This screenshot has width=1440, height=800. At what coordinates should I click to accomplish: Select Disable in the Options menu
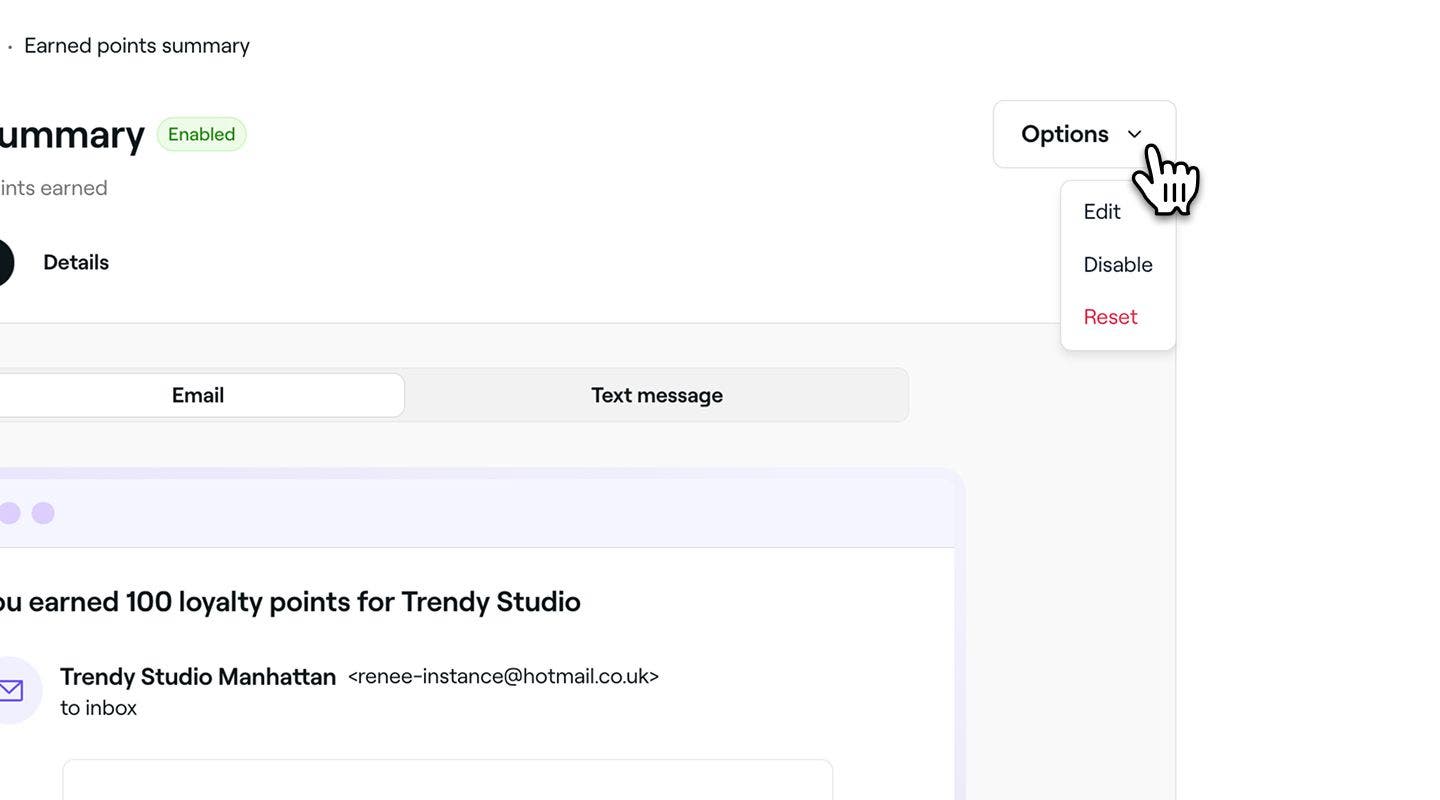pos(1118,265)
